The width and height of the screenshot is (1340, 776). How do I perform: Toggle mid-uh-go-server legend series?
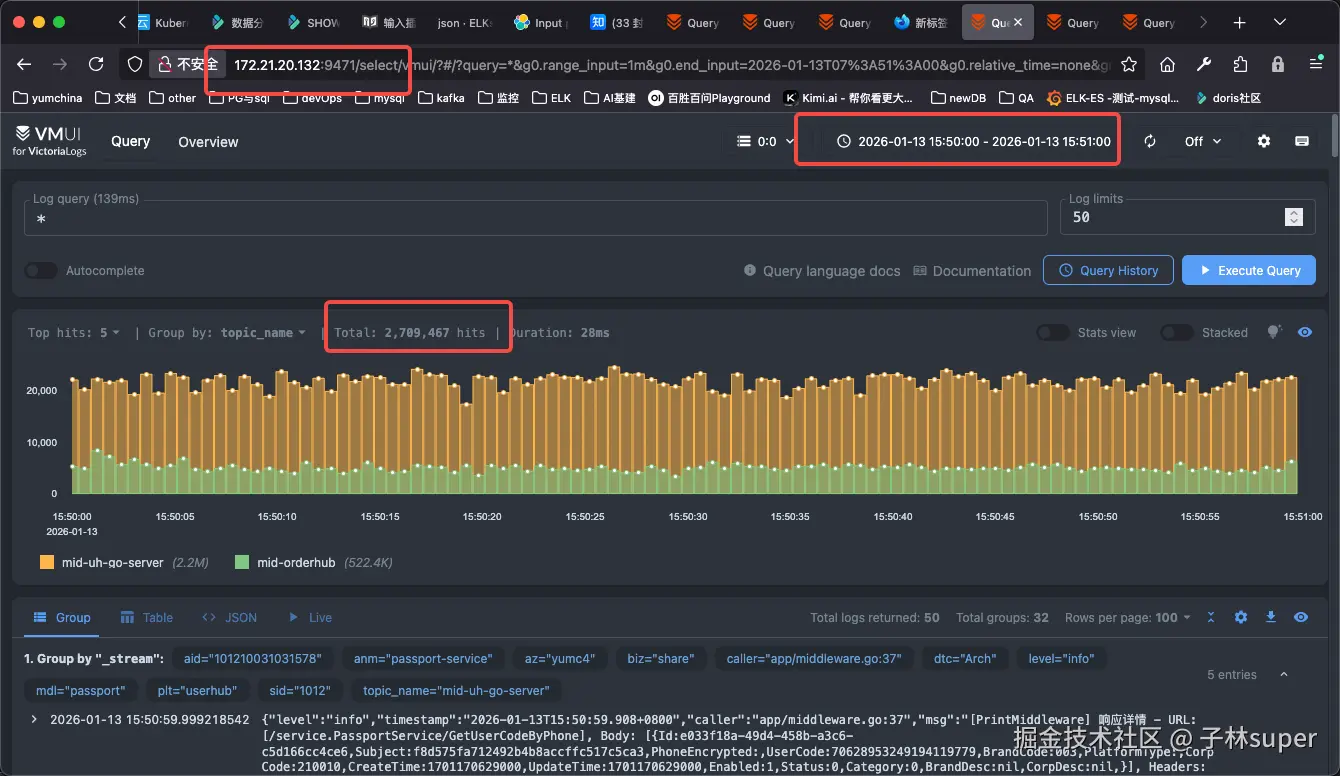pos(124,562)
